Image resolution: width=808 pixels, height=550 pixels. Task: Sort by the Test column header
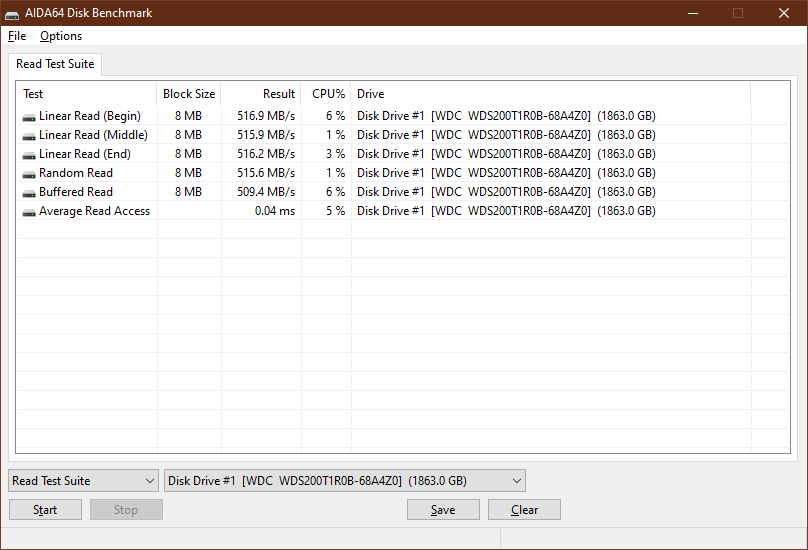87,94
